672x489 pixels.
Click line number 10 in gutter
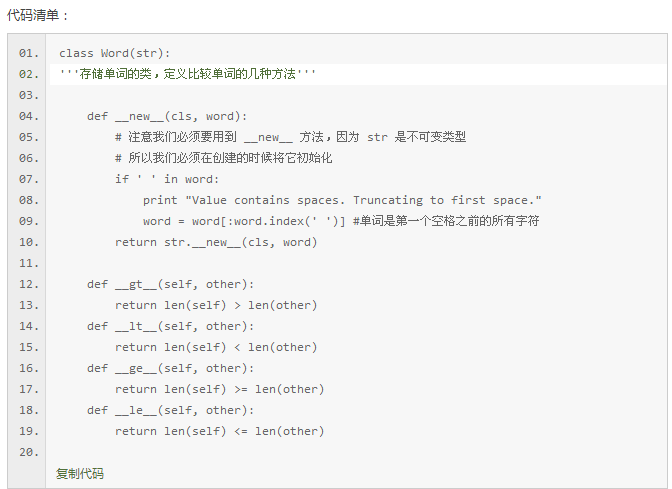(29, 242)
